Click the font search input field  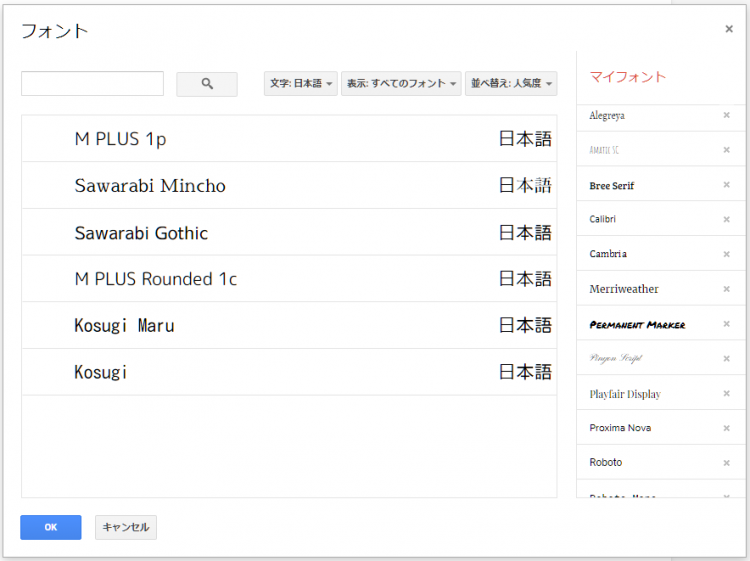click(92, 84)
